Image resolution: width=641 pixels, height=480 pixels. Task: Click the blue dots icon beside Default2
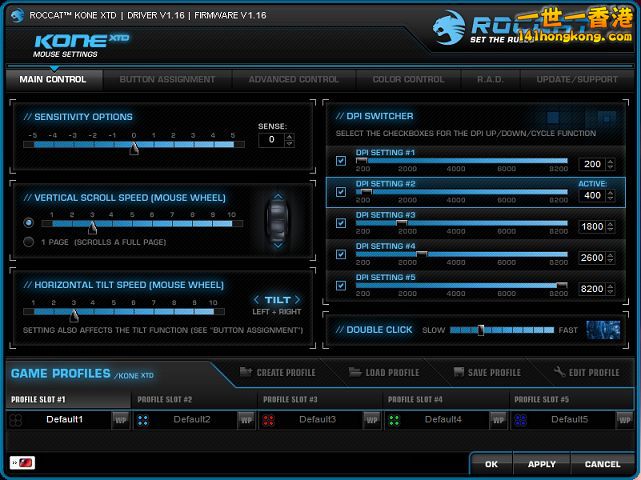(143, 420)
